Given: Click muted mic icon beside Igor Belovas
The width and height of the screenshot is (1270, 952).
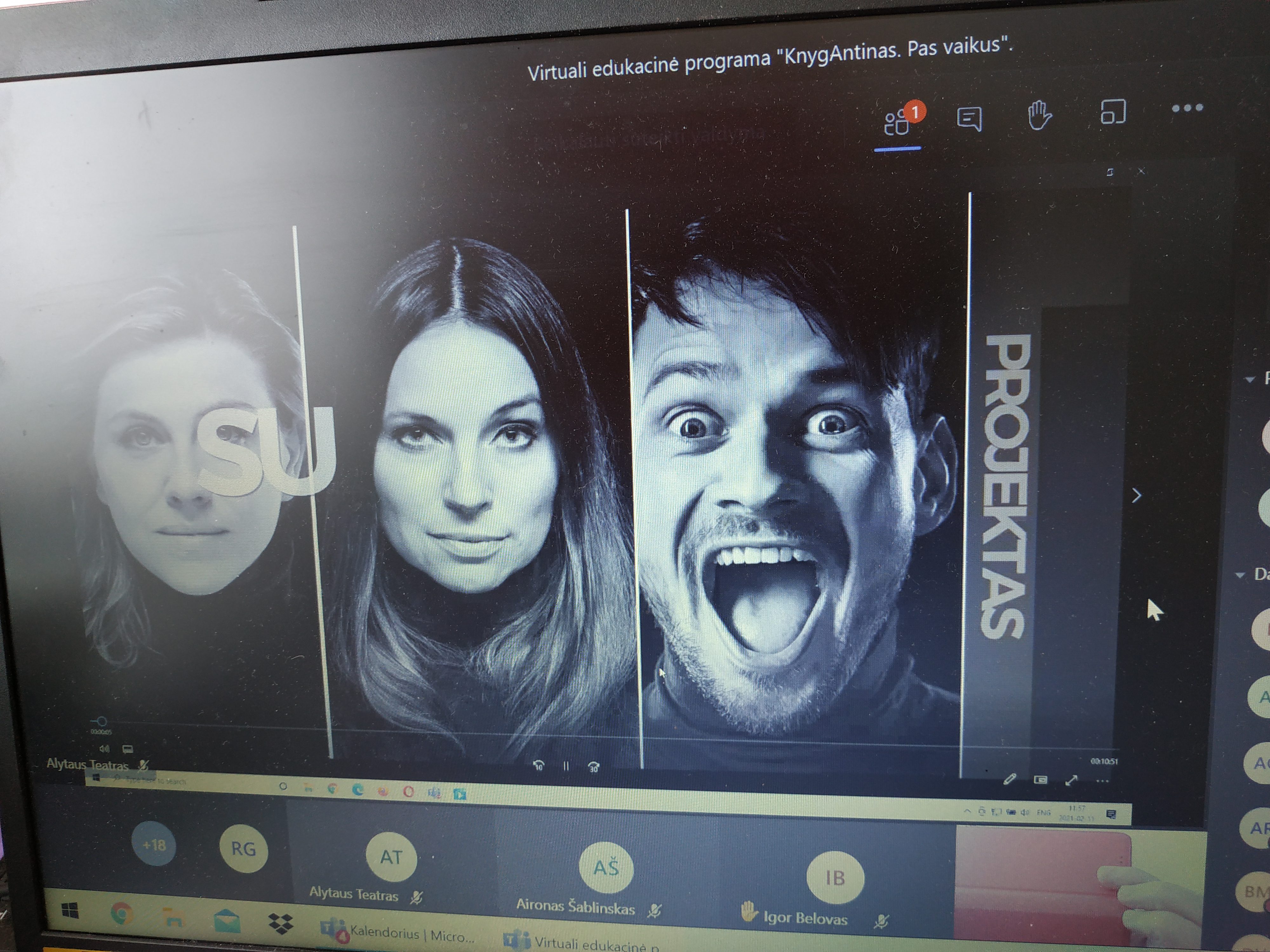Looking at the screenshot, I should click(x=881, y=922).
